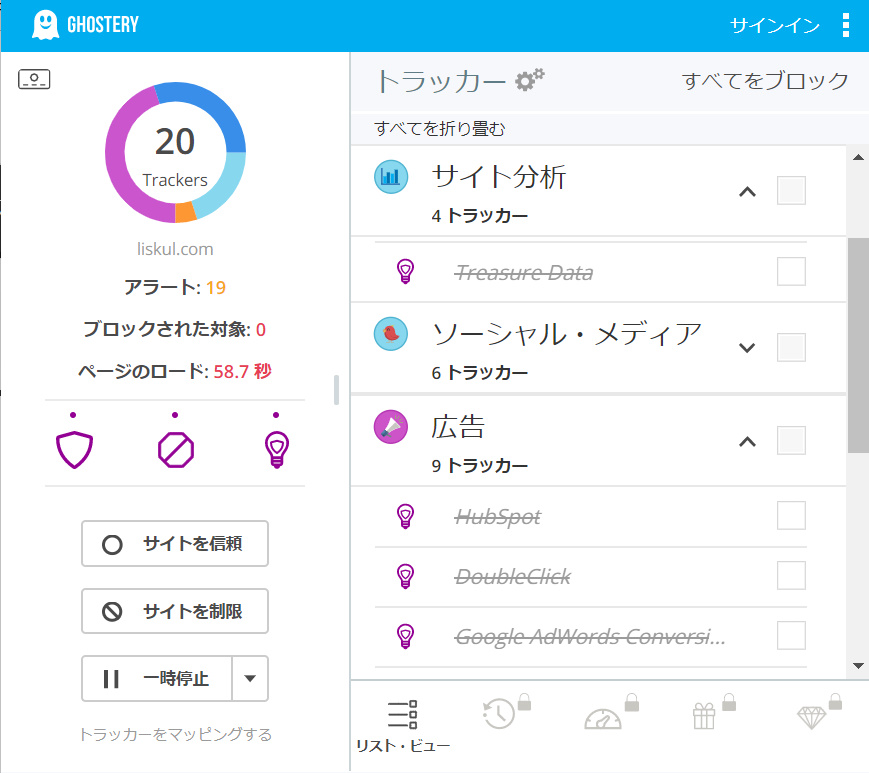Select the リスト・ビュー list view tab
This screenshot has height=773, width=869.
point(403,725)
